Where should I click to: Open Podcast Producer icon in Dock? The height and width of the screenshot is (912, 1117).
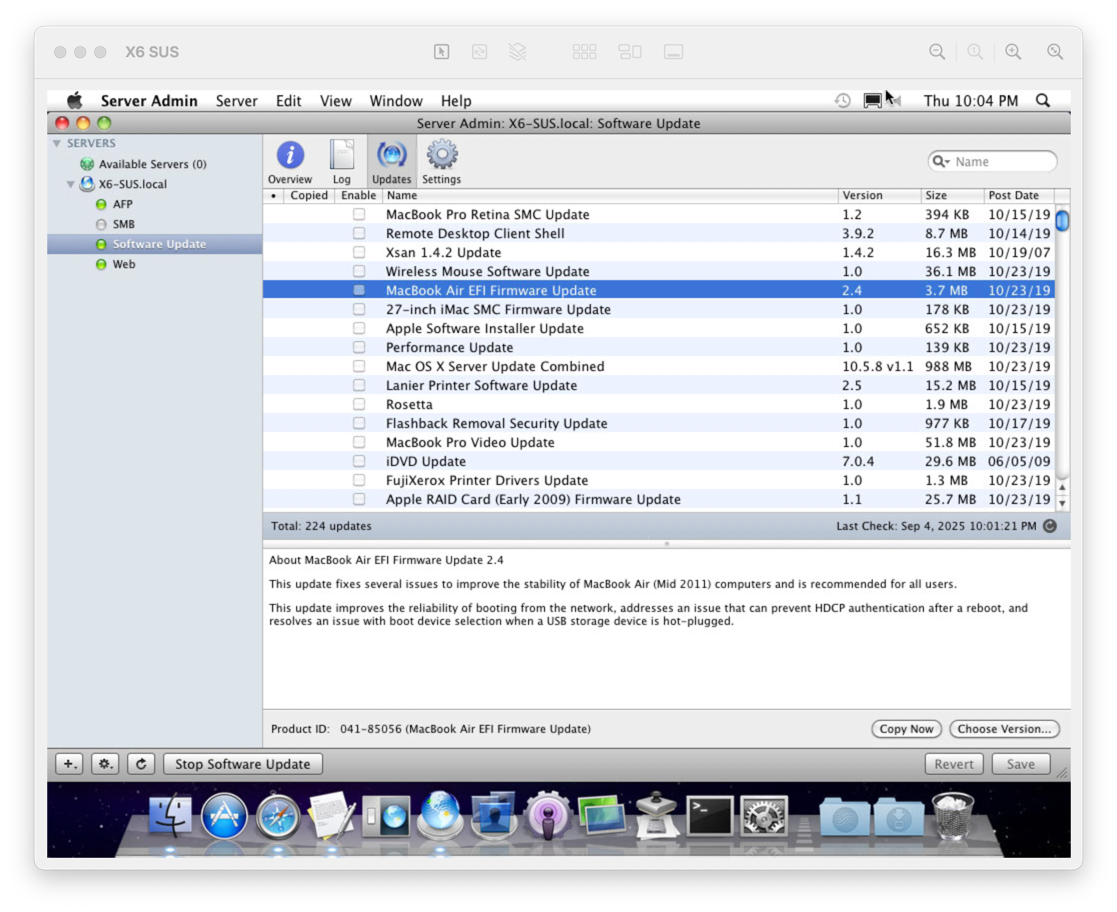(547, 816)
